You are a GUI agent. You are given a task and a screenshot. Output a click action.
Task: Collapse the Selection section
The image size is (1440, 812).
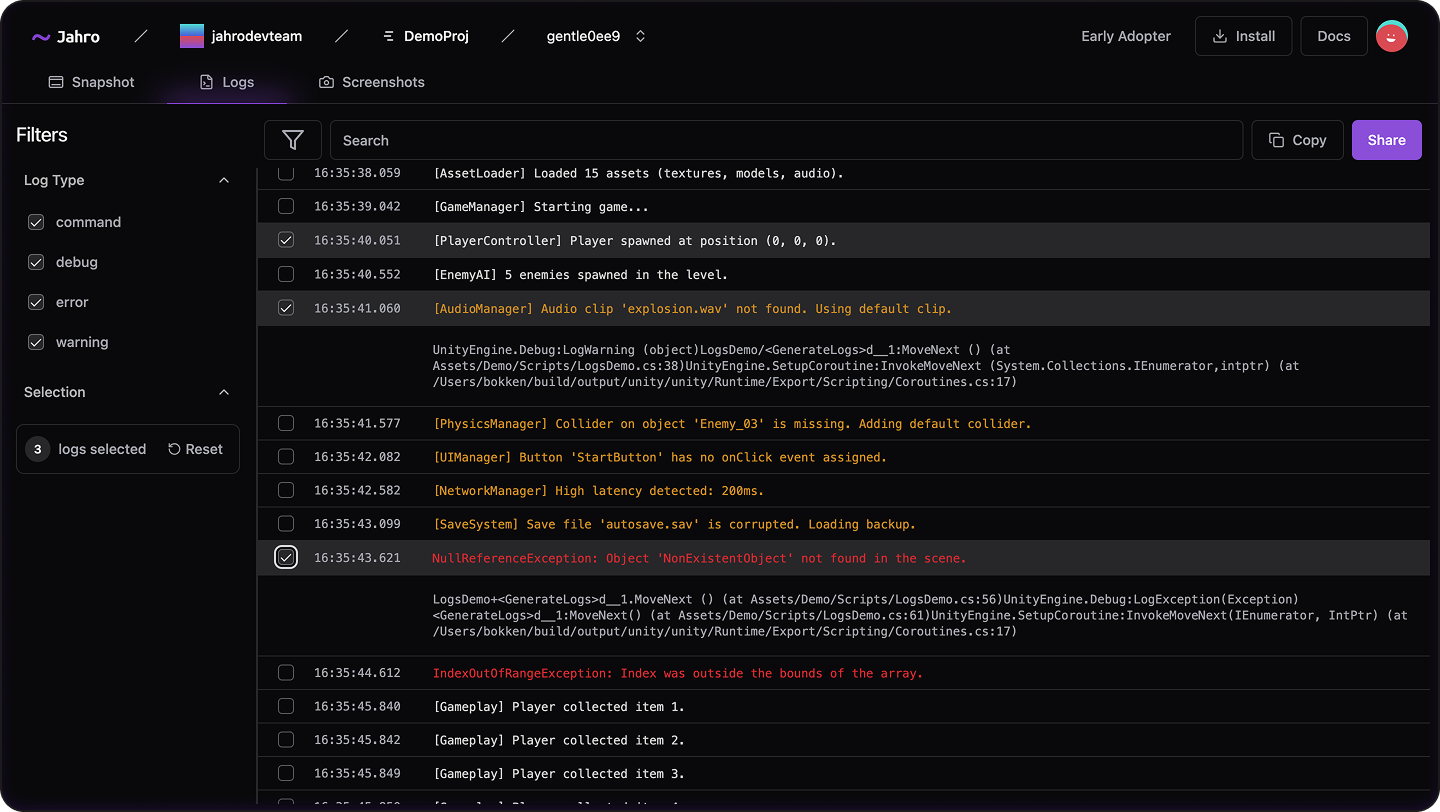coord(224,392)
